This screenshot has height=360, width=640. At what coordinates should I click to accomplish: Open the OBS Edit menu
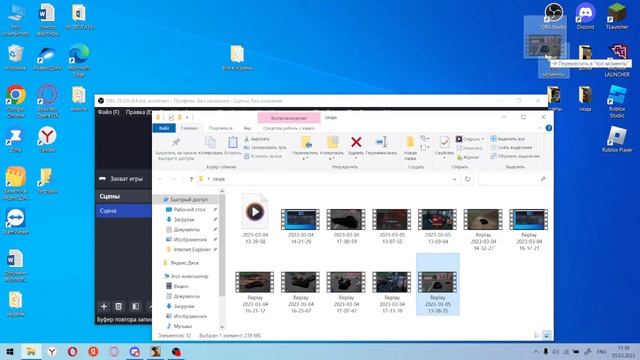click(138, 112)
